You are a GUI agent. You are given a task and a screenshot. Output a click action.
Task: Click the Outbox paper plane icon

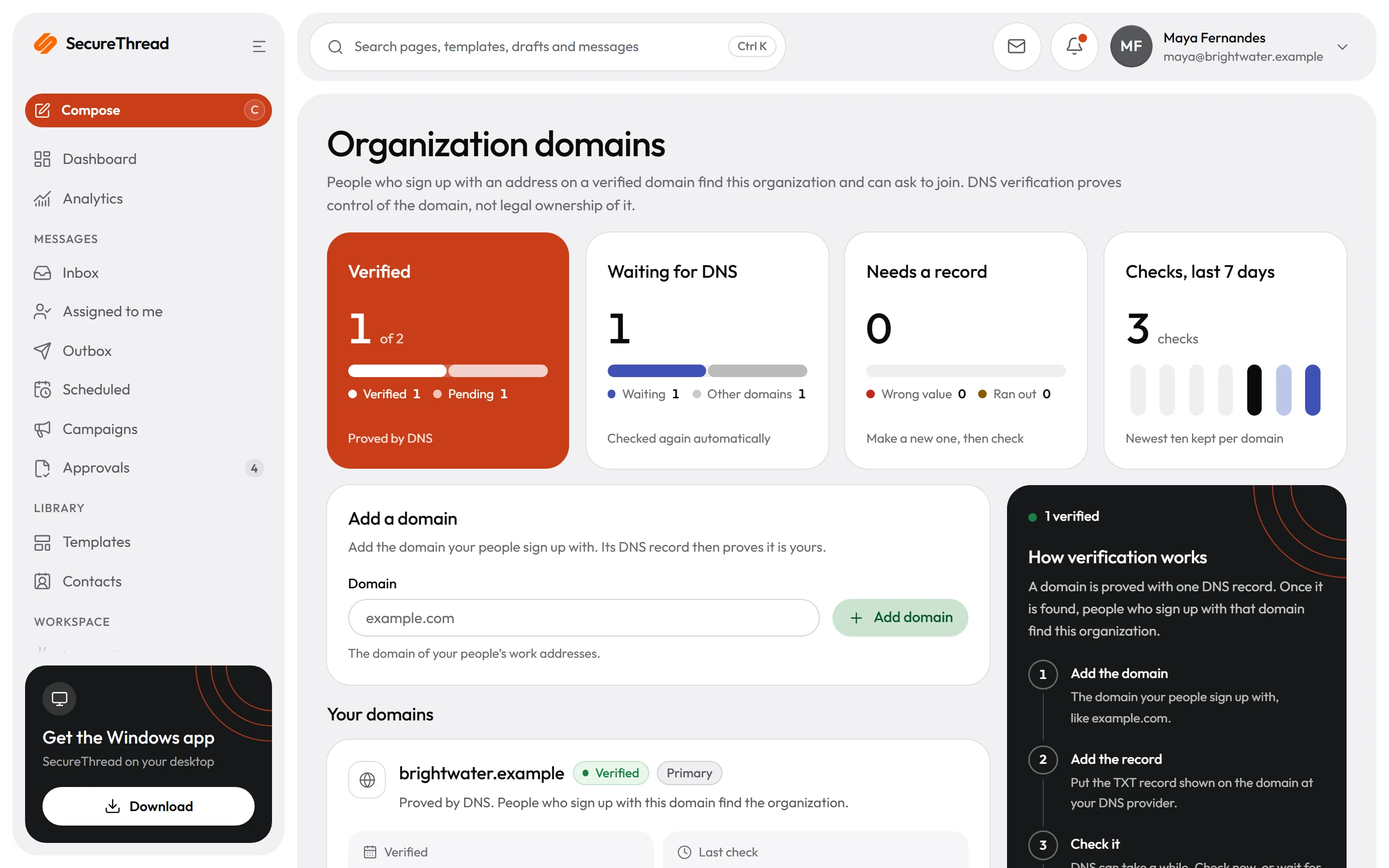click(x=42, y=351)
